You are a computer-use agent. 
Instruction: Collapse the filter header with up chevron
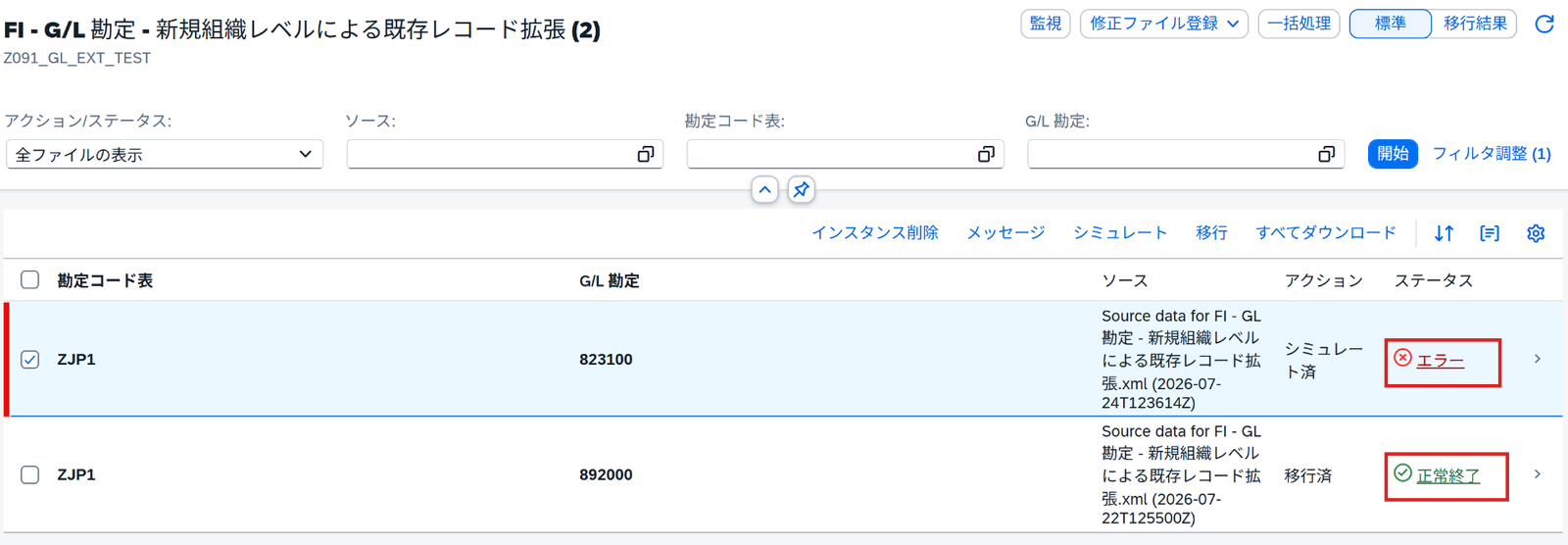pos(765,189)
